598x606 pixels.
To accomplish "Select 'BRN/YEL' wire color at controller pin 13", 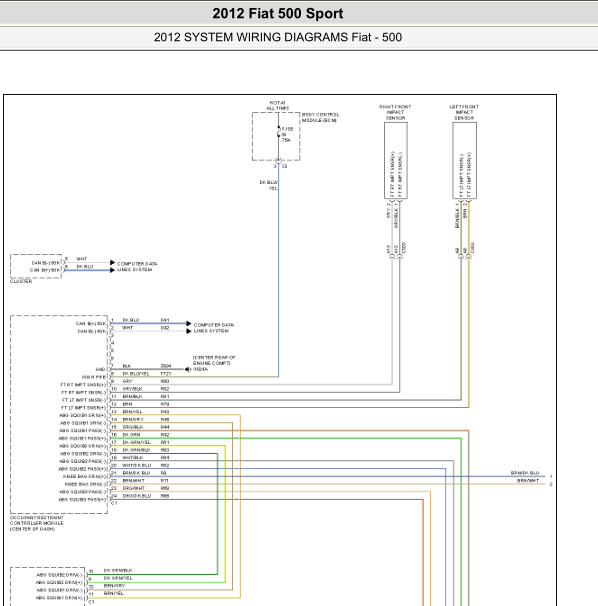I will tap(132, 412).
